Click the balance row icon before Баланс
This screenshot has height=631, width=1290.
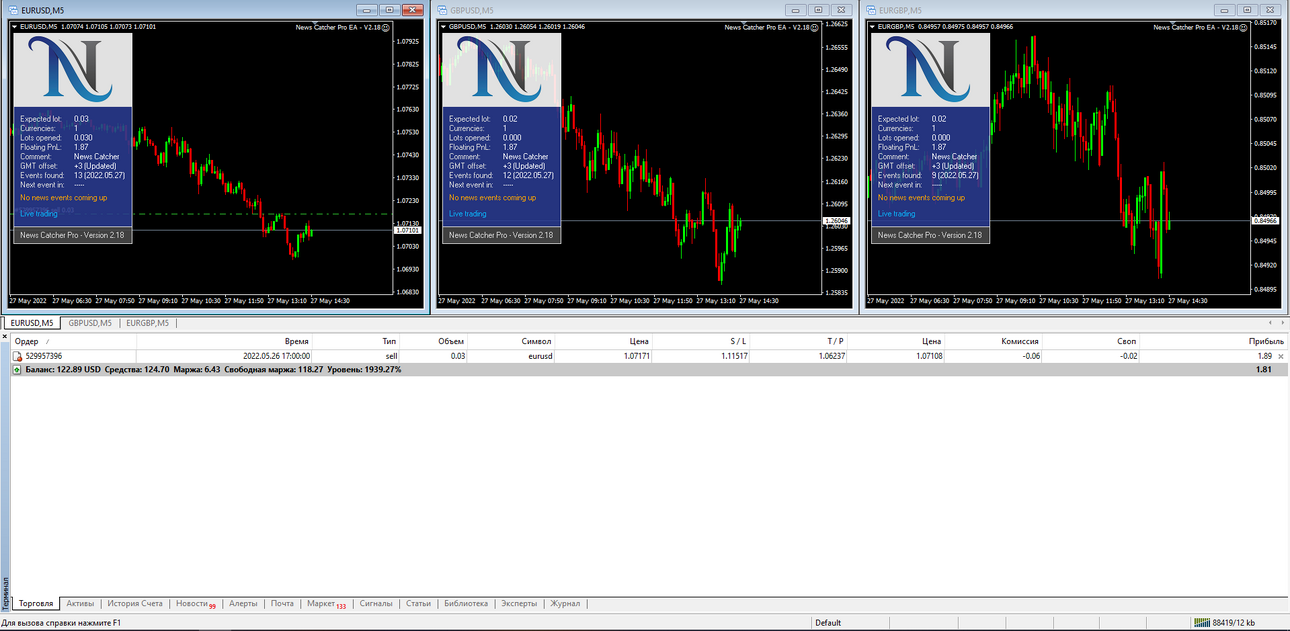pyautogui.click(x=18, y=370)
